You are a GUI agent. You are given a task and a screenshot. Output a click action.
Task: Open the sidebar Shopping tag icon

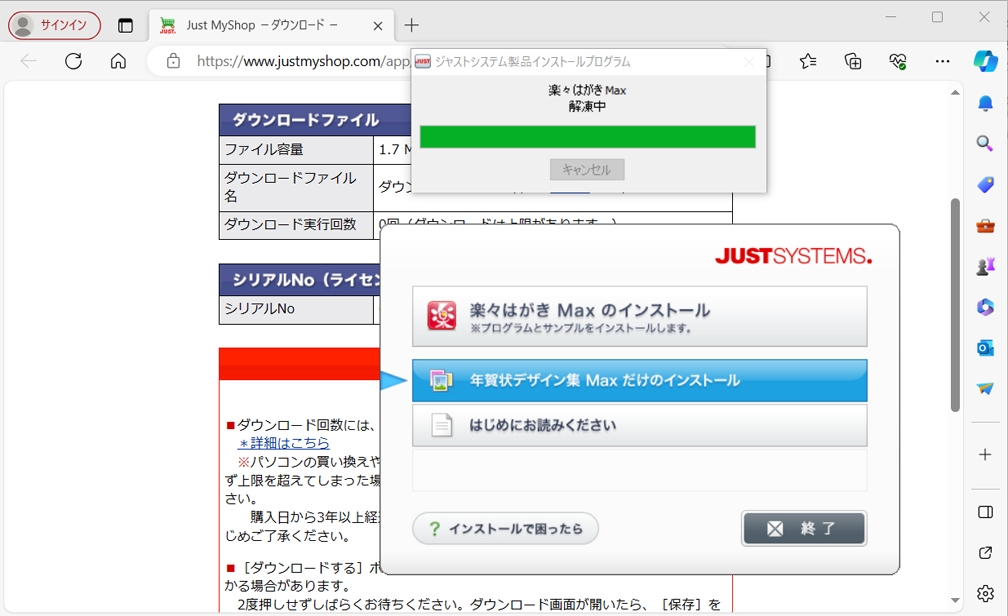986,185
